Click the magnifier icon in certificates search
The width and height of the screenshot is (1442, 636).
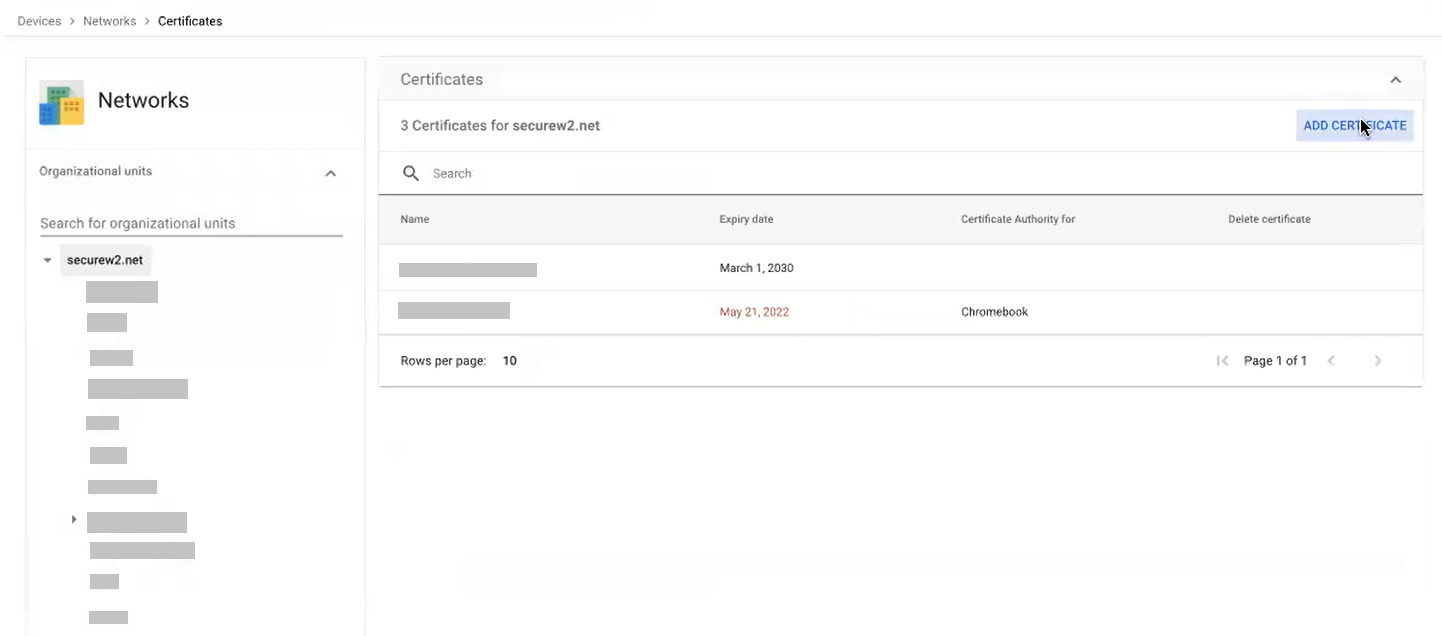410,173
